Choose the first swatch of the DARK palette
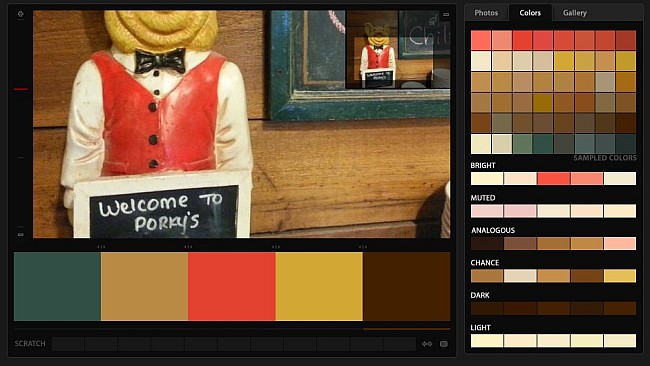The width and height of the screenshot is (650, 366). tap(487, 308)
